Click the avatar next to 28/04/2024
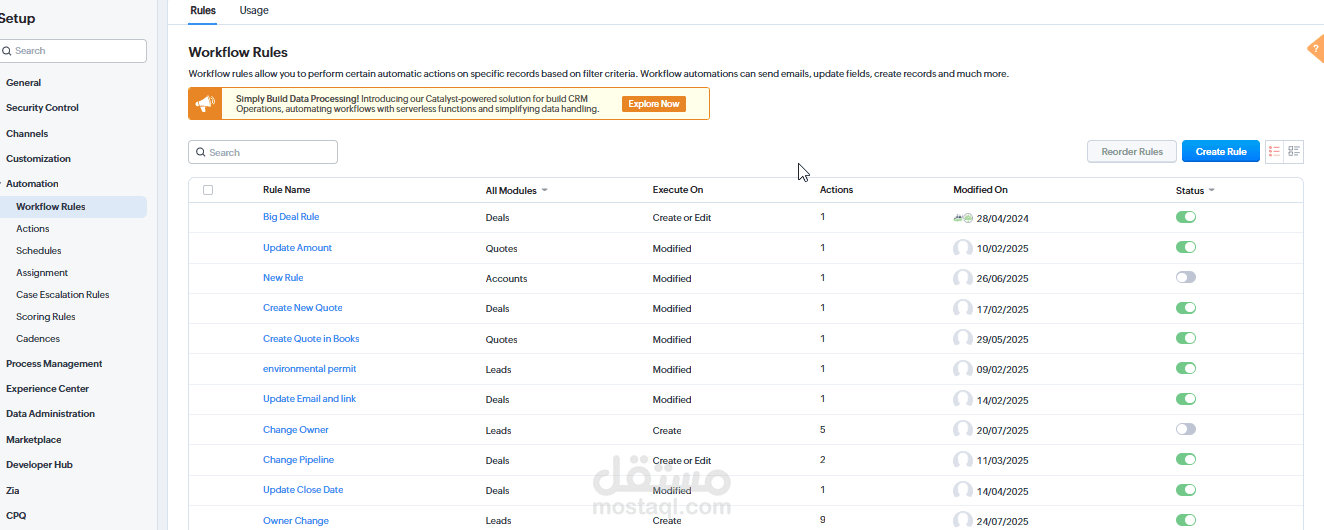 coord(963,217)
